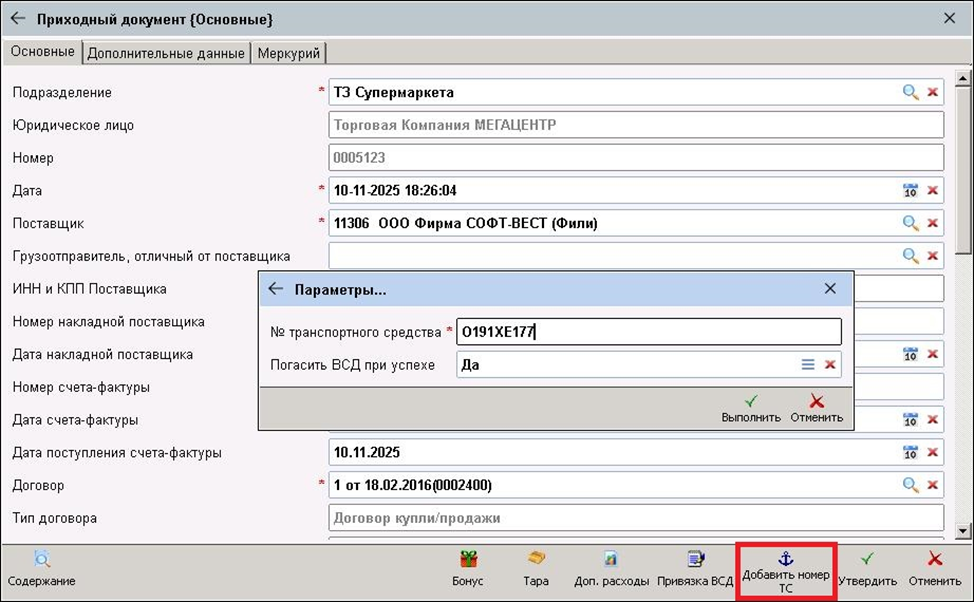The height and width of the screenshot is (602, 974).
Task: Open lookup search for Договор field
Action: (x=910, y=485)
